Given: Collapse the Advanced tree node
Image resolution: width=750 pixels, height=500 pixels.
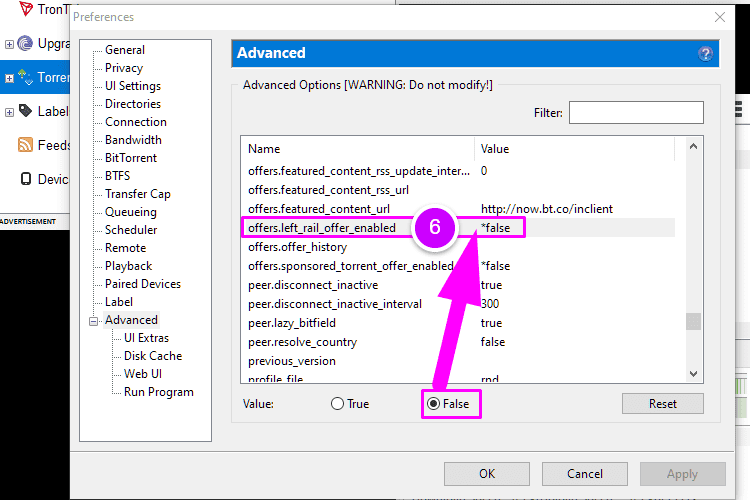Looking at the screenshot, I should pos(94,321).
